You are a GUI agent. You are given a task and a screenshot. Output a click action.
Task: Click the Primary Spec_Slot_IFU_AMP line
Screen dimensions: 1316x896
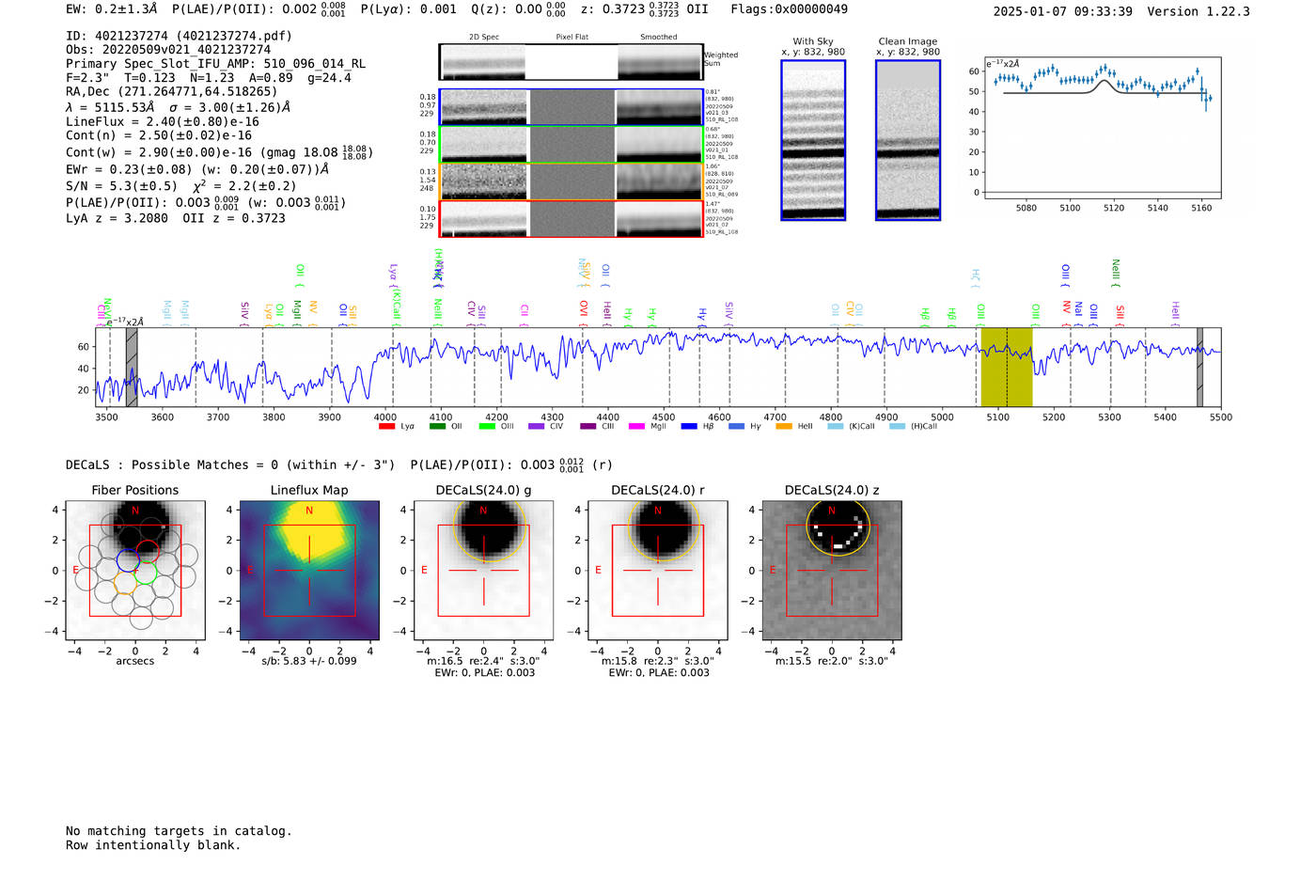tap(215, 64)
